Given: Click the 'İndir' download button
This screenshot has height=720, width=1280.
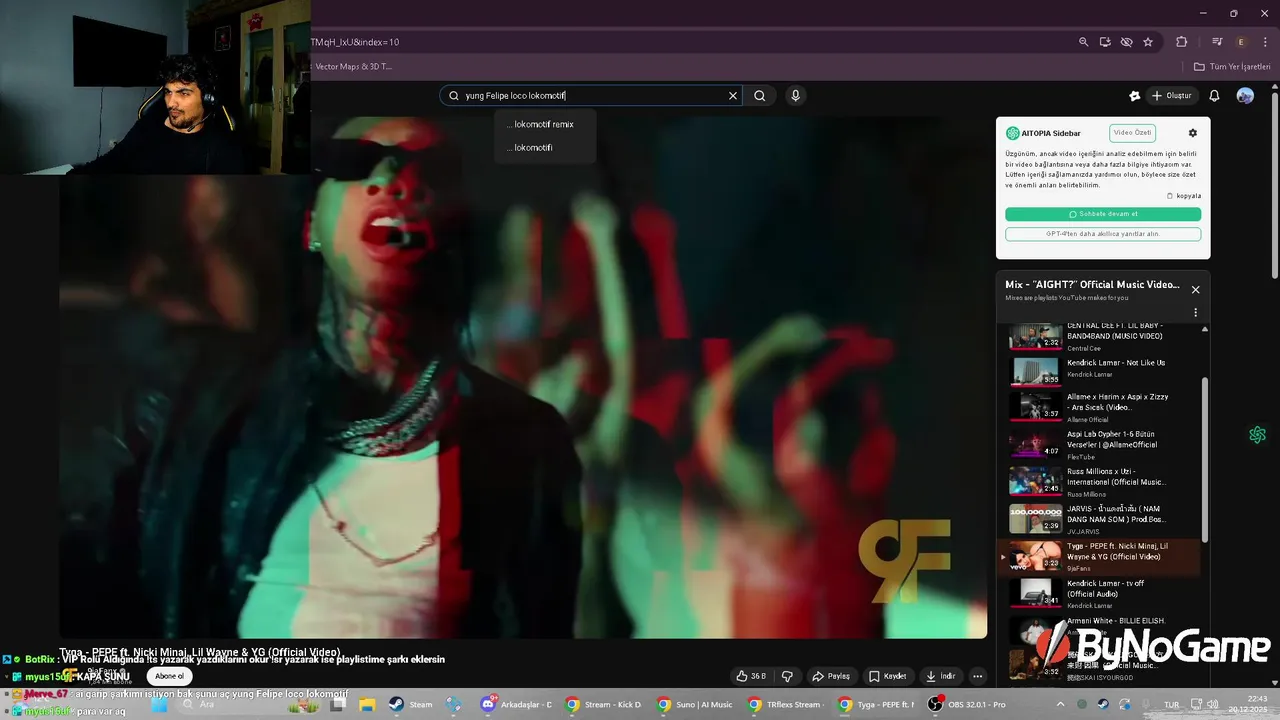Looking at the screenshot, I should click(x=941, y=676).
